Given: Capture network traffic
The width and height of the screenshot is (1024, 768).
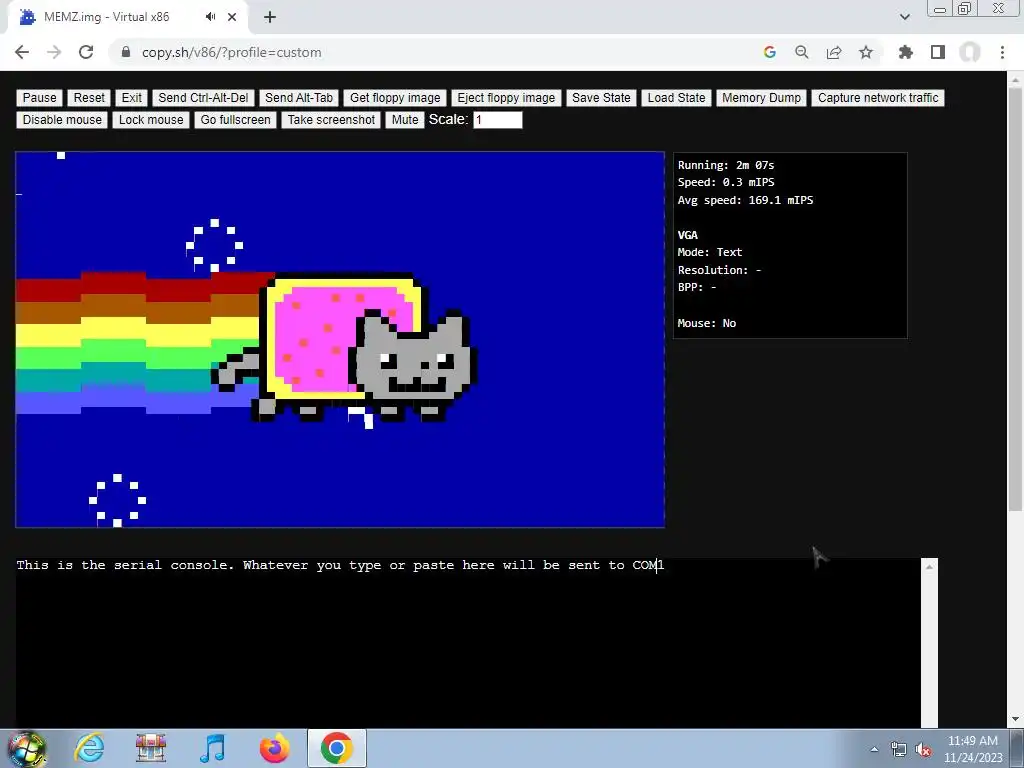Looking at the screenshot, I should (x=878, y=98).
